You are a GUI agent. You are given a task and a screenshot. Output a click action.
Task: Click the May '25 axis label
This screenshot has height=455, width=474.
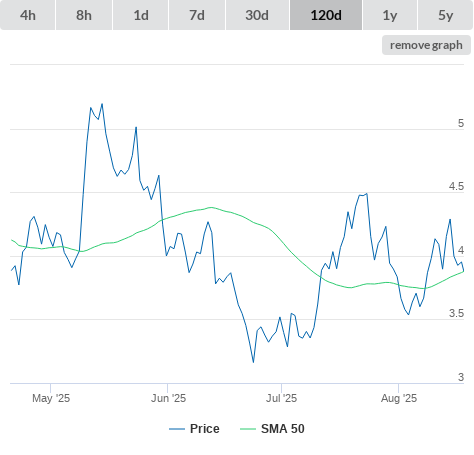pyautogui.click(x=51, y=398)
